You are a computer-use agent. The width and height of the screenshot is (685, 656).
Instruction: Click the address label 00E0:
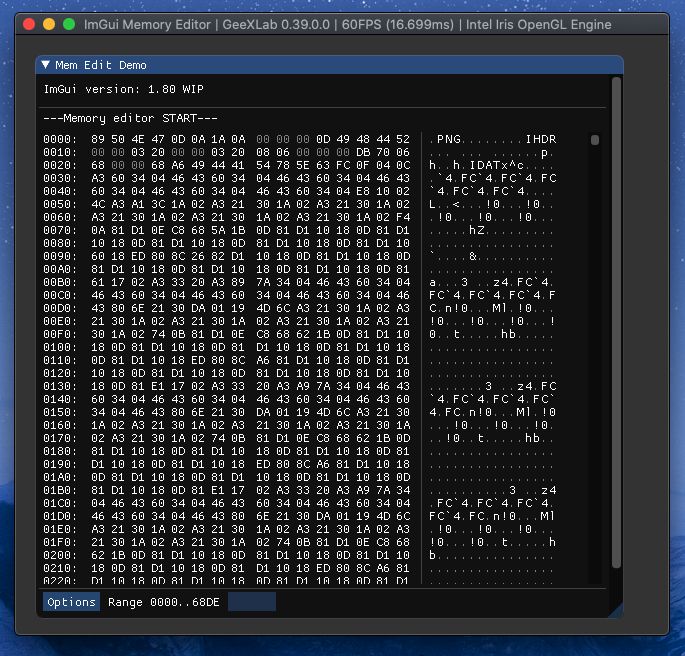tap(60, 321)
